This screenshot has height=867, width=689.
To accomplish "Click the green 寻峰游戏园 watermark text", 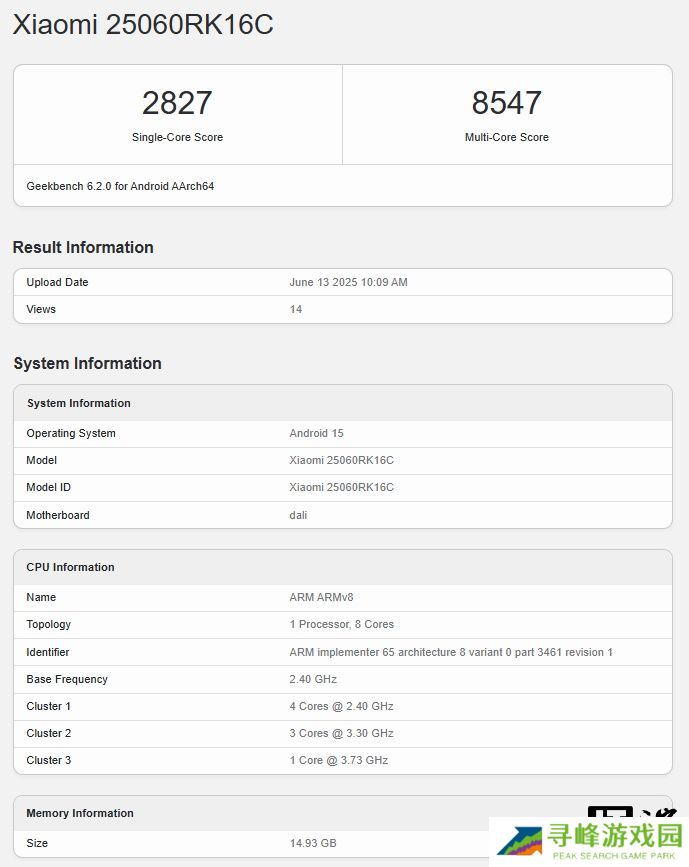I will pyautogui.click(x=612, y=836).
